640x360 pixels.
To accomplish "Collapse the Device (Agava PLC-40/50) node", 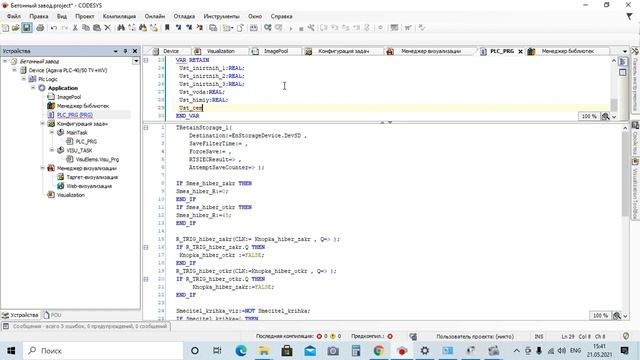I will [14, 70].
